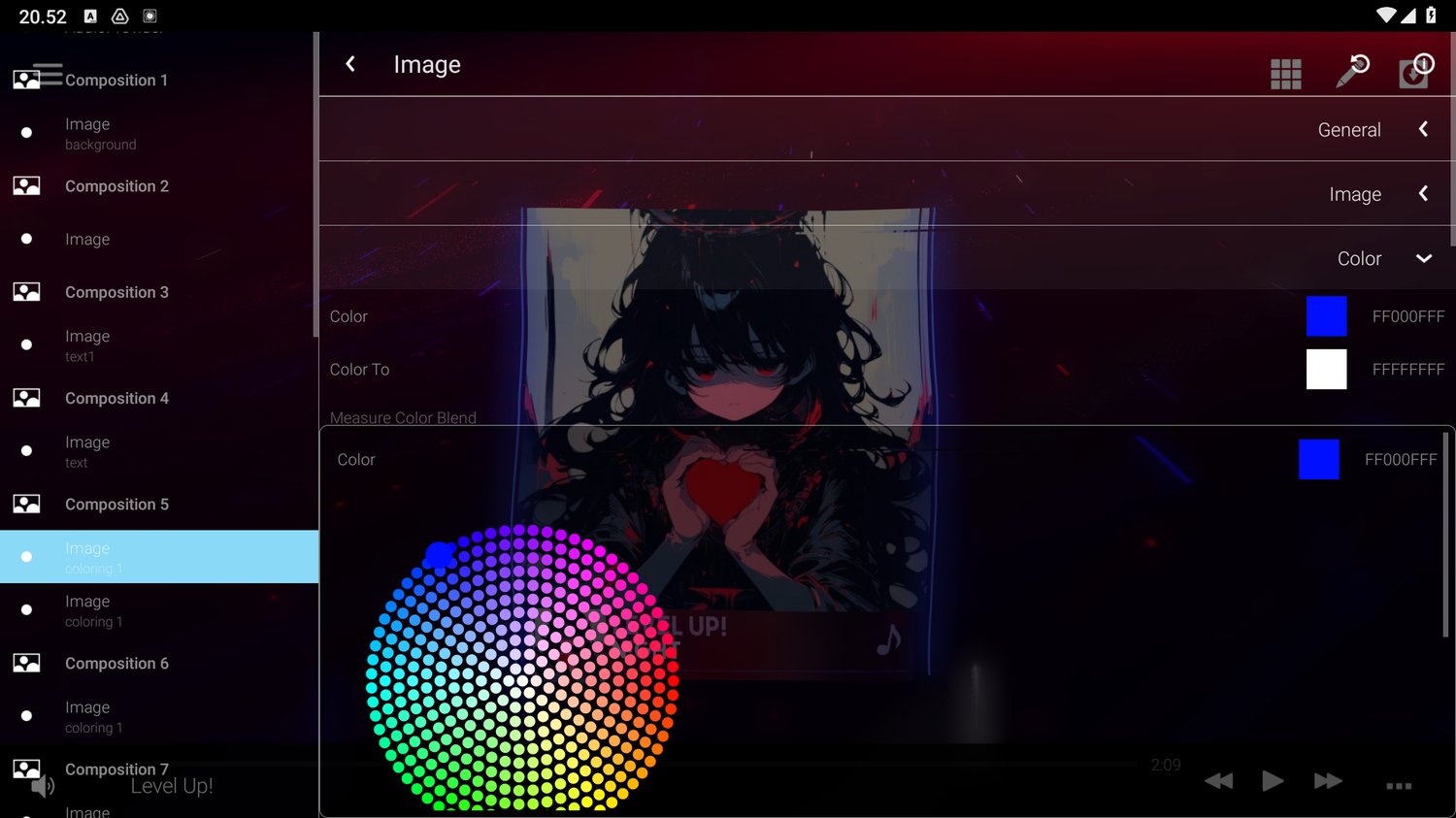
Task: Select the Image text layer under Composition 4
Action: pyautogui.click(x=159, y=450)
